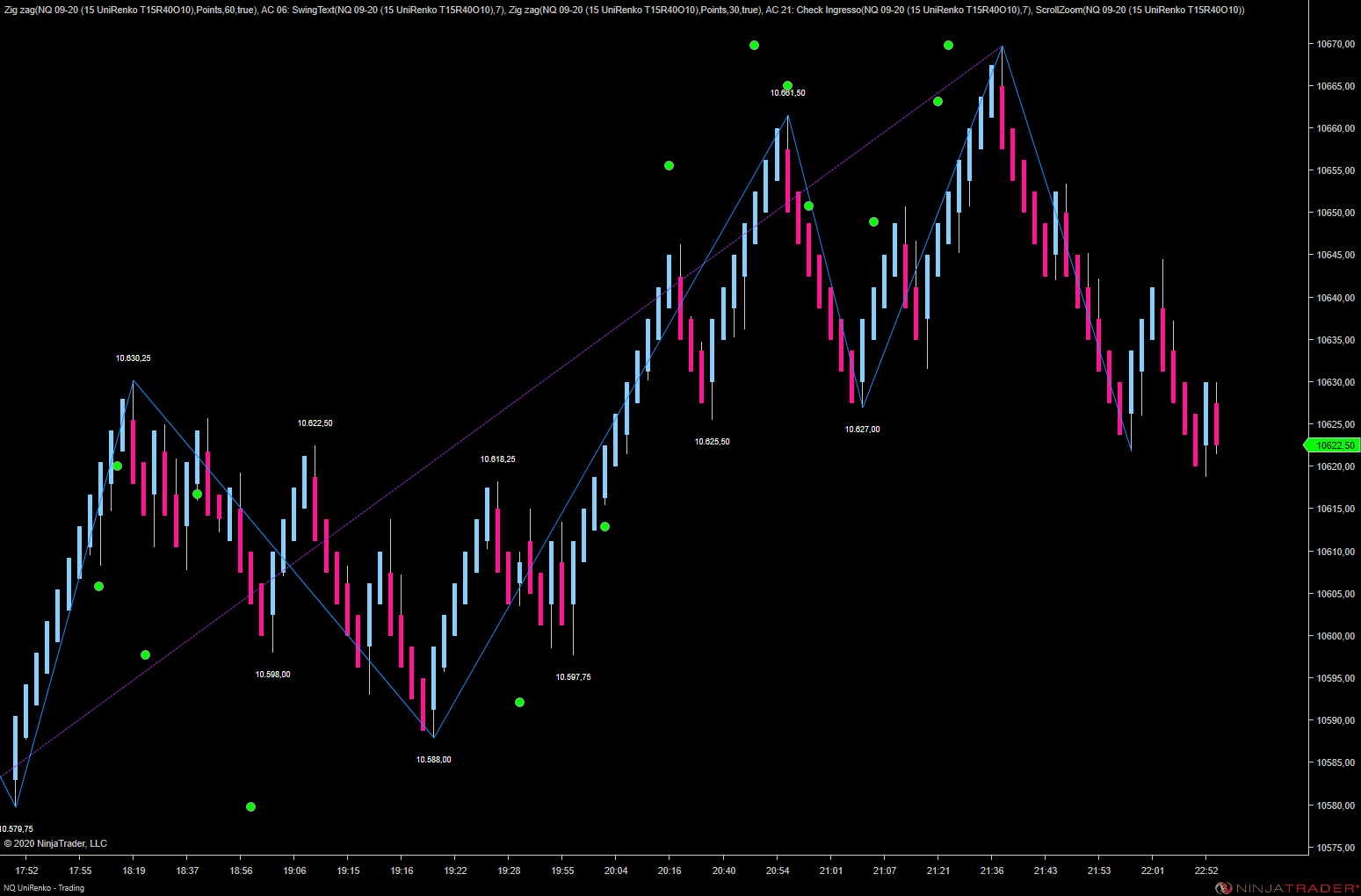Click the swing high label 10.630,25
The image size is (1361, 896).
133,358
